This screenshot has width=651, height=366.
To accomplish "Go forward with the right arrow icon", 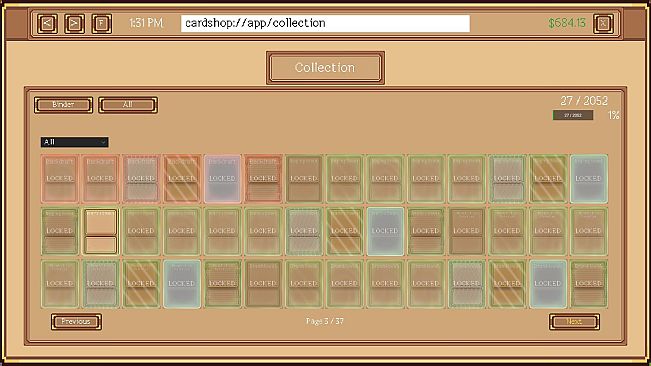I will coord(75,23).
